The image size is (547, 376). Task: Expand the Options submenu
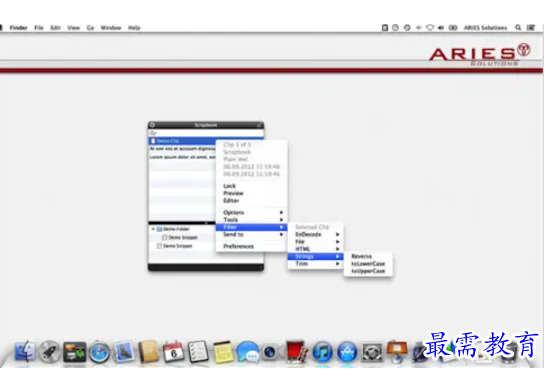pyautogui.click(x=252, y=212)
